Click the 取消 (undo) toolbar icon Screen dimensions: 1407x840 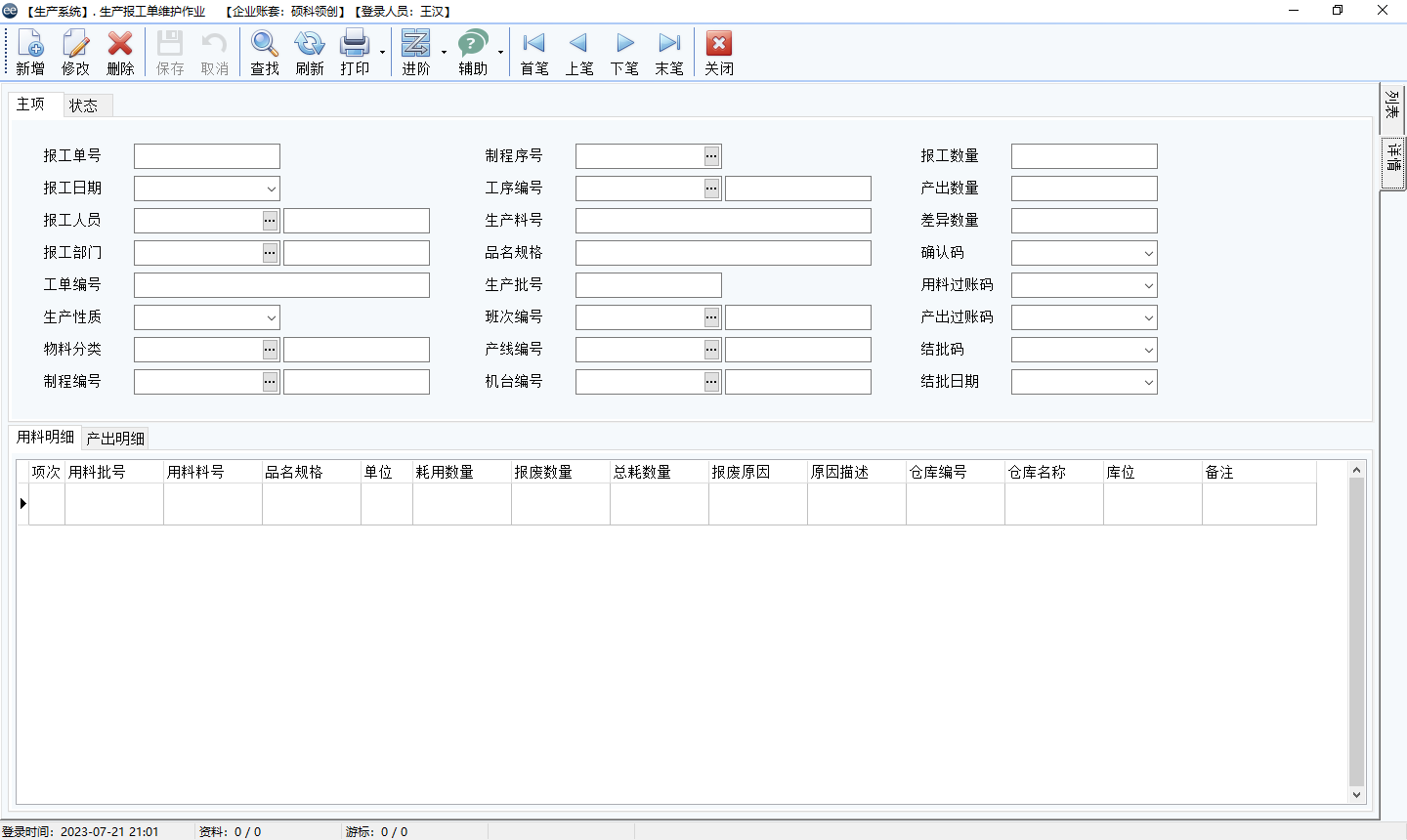pos(215,52)
